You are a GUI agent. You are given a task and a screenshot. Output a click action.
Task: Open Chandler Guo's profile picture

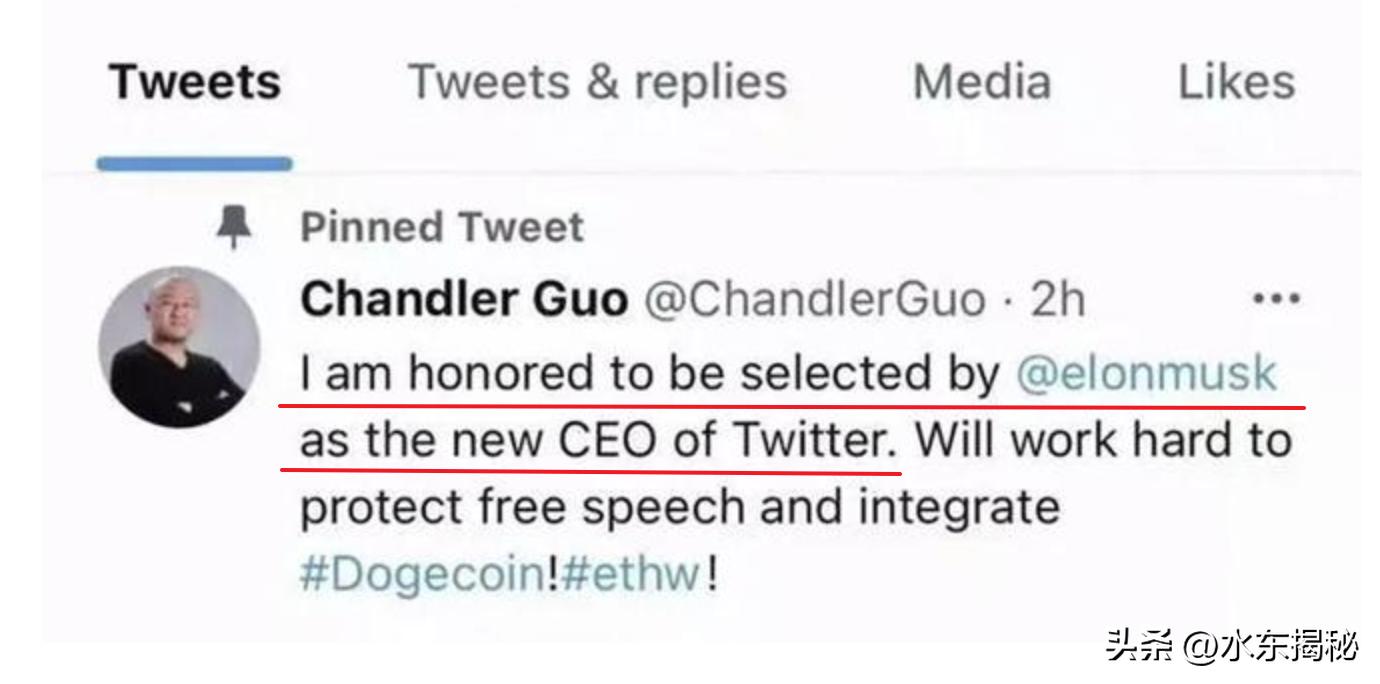point(179,347)
